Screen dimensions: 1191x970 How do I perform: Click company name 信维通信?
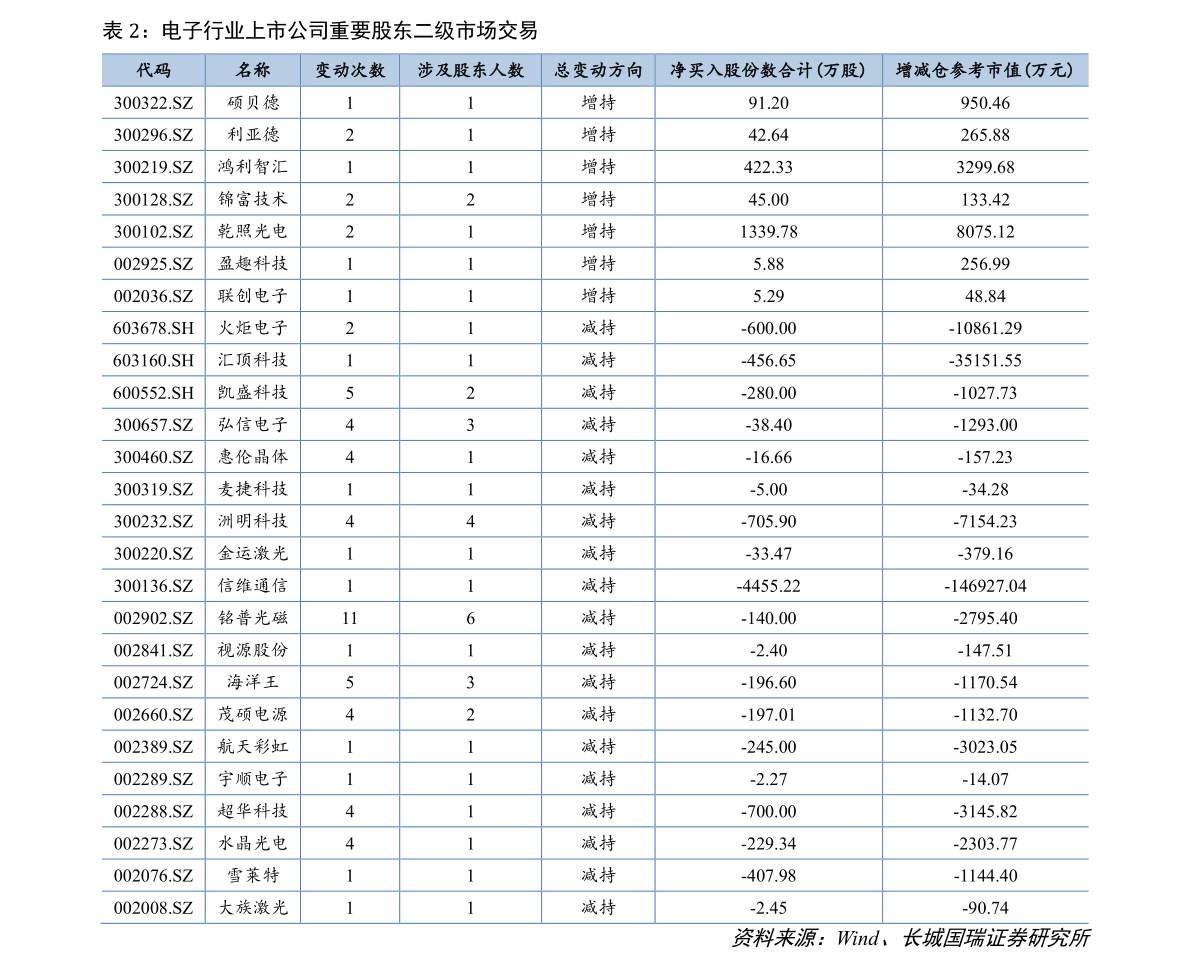[x=253, y=585]
